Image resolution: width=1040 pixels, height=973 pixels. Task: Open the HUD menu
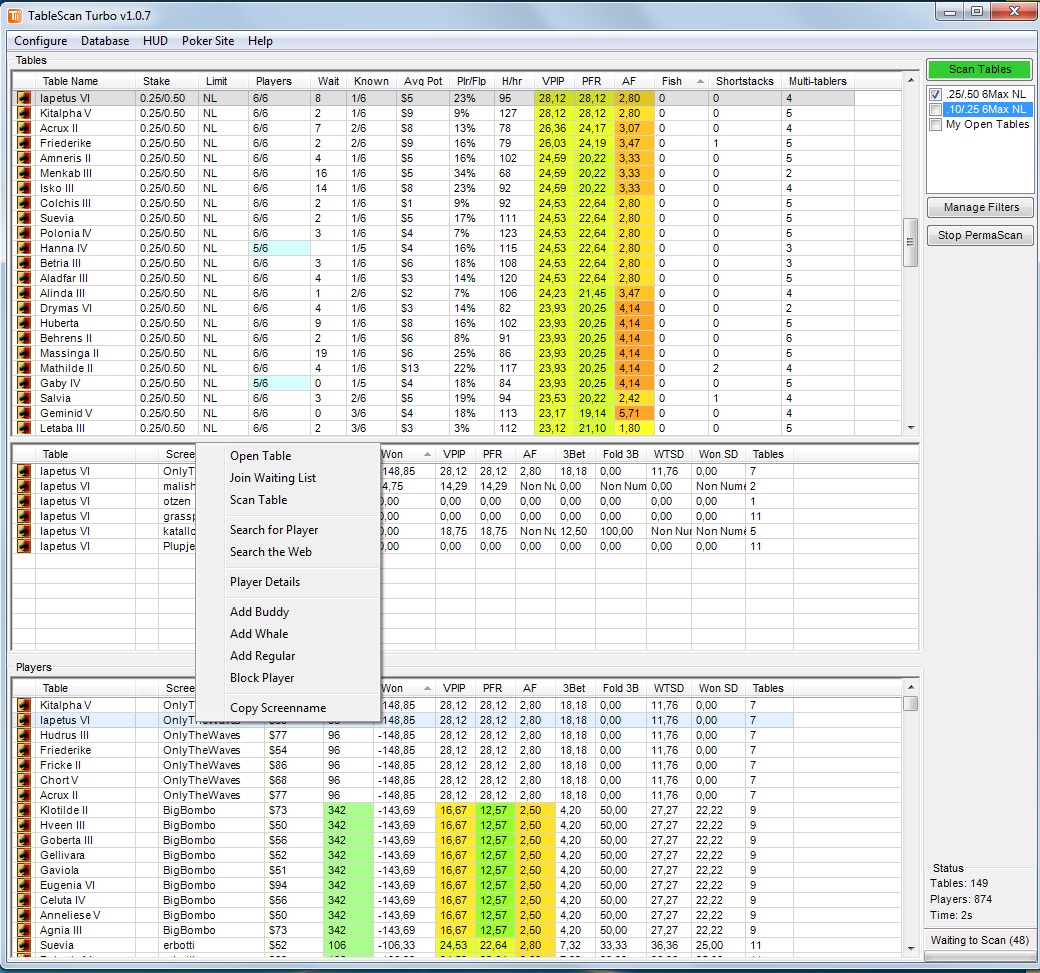point(155,41)
